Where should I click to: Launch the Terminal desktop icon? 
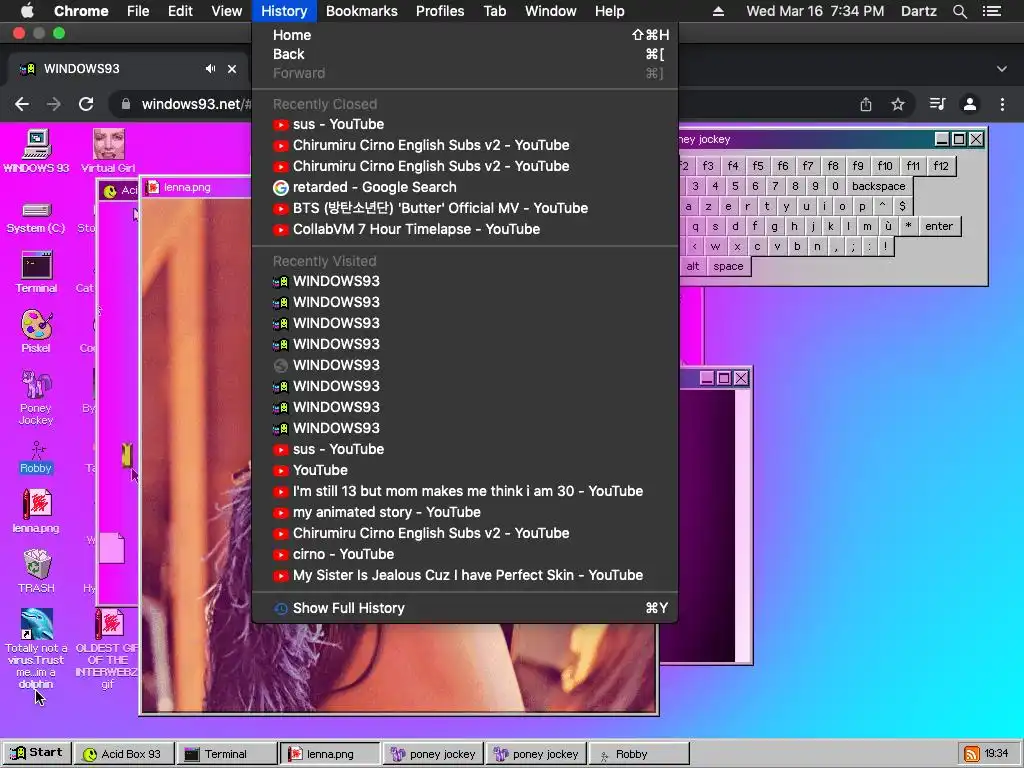(37, 272)
